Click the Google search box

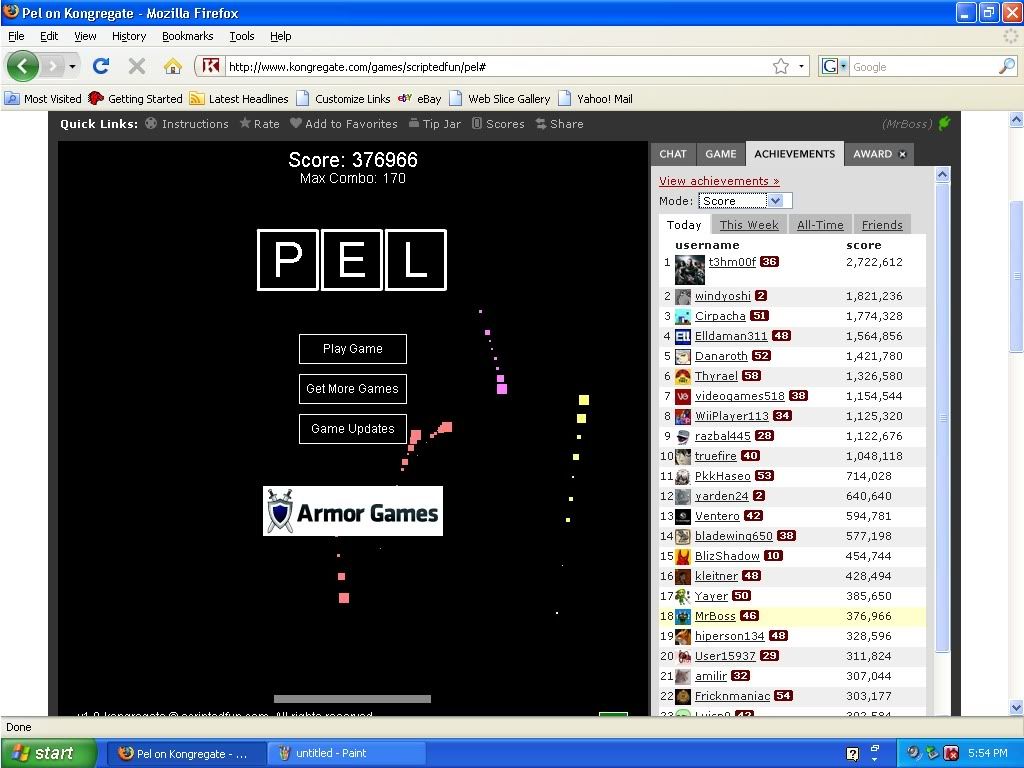point(923,66)
